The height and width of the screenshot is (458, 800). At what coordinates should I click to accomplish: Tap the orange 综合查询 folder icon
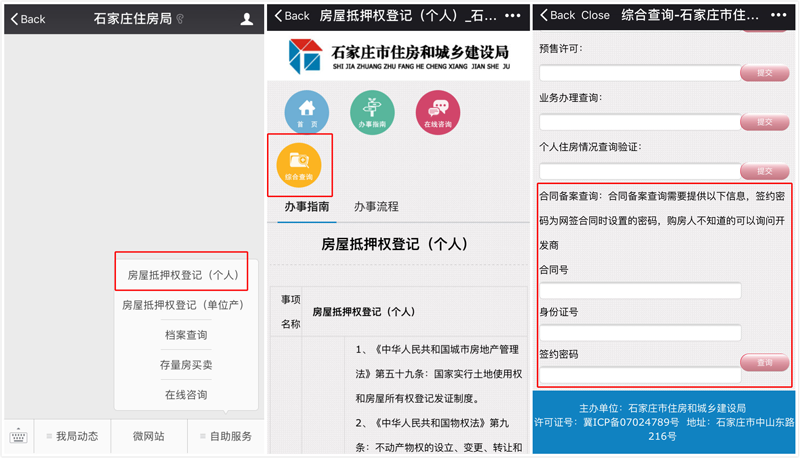pyautogui.click(x=299, y=165)
